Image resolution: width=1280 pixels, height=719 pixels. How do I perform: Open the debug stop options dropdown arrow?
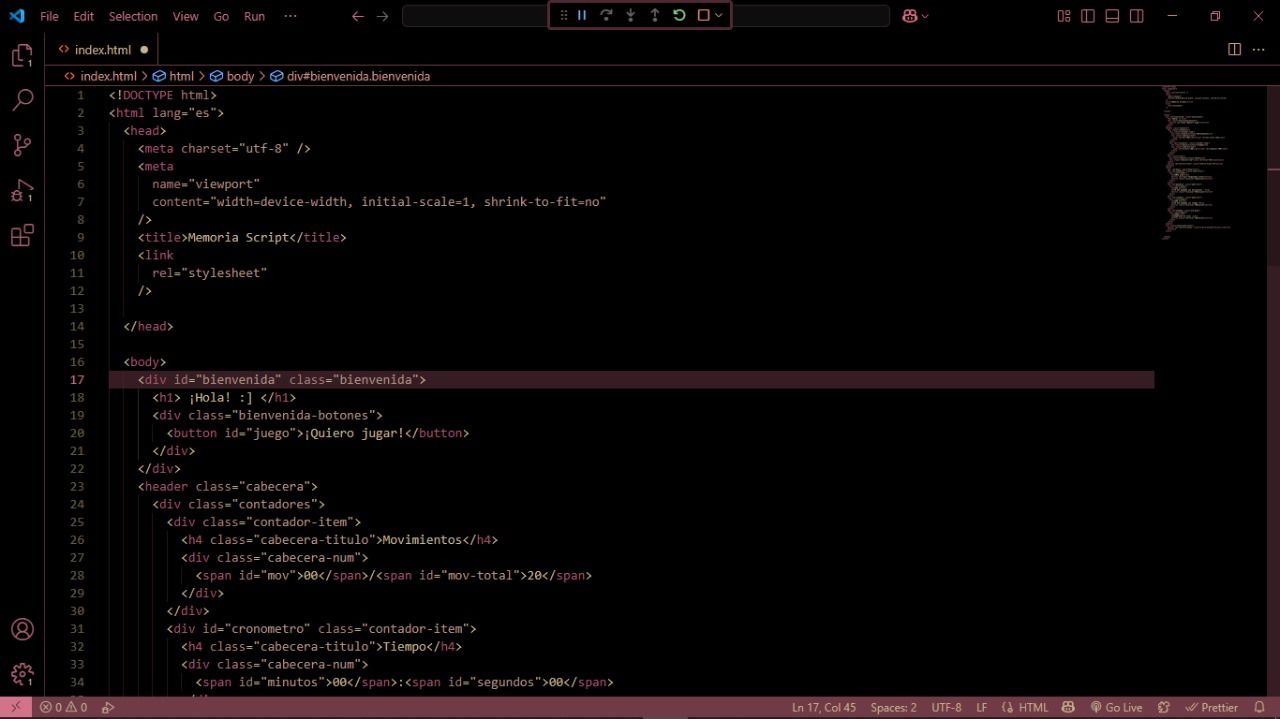[x=718, y=15]
